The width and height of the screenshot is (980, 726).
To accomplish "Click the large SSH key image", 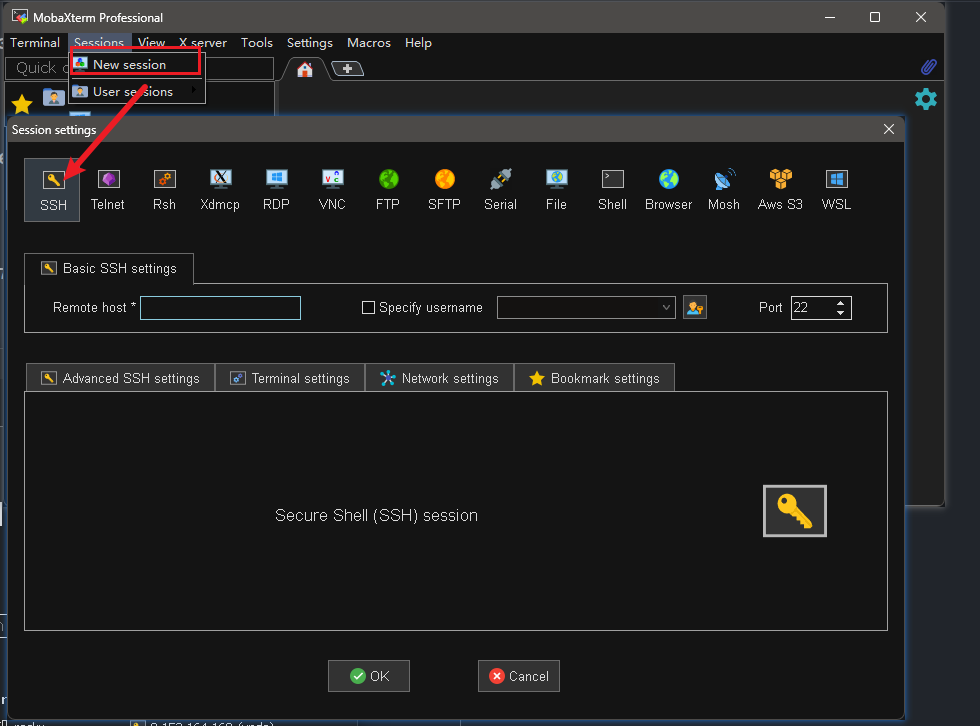I will coord(794,511).
